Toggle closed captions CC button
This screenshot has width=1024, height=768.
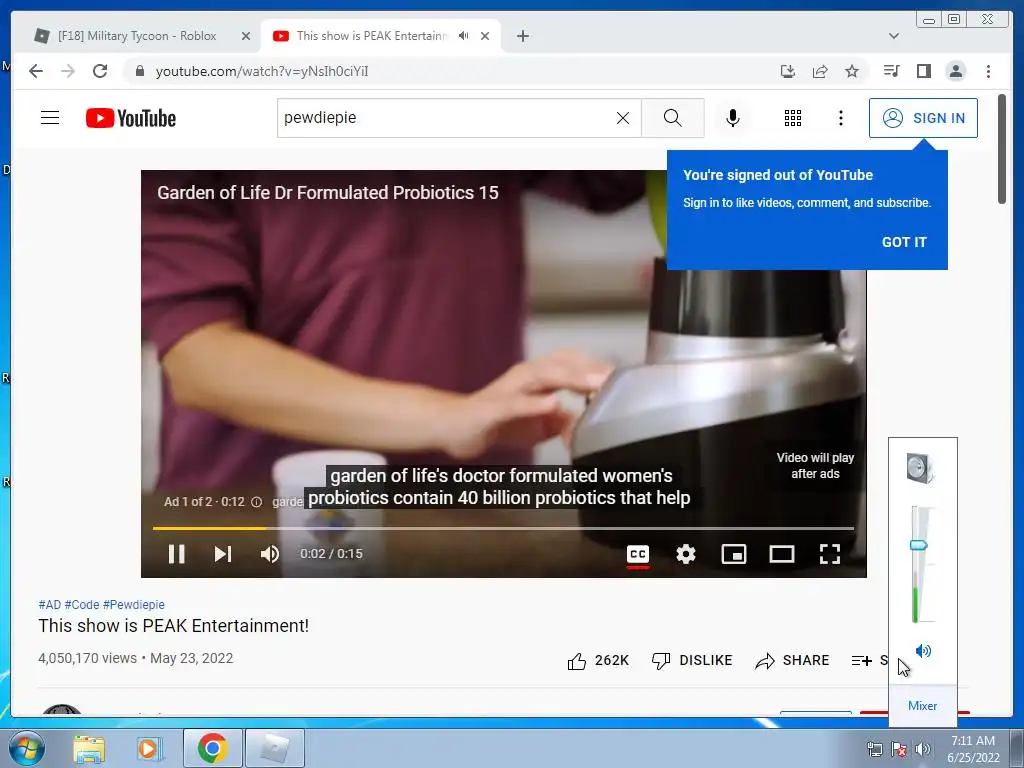pyautogui.click(x=638, y=554)
